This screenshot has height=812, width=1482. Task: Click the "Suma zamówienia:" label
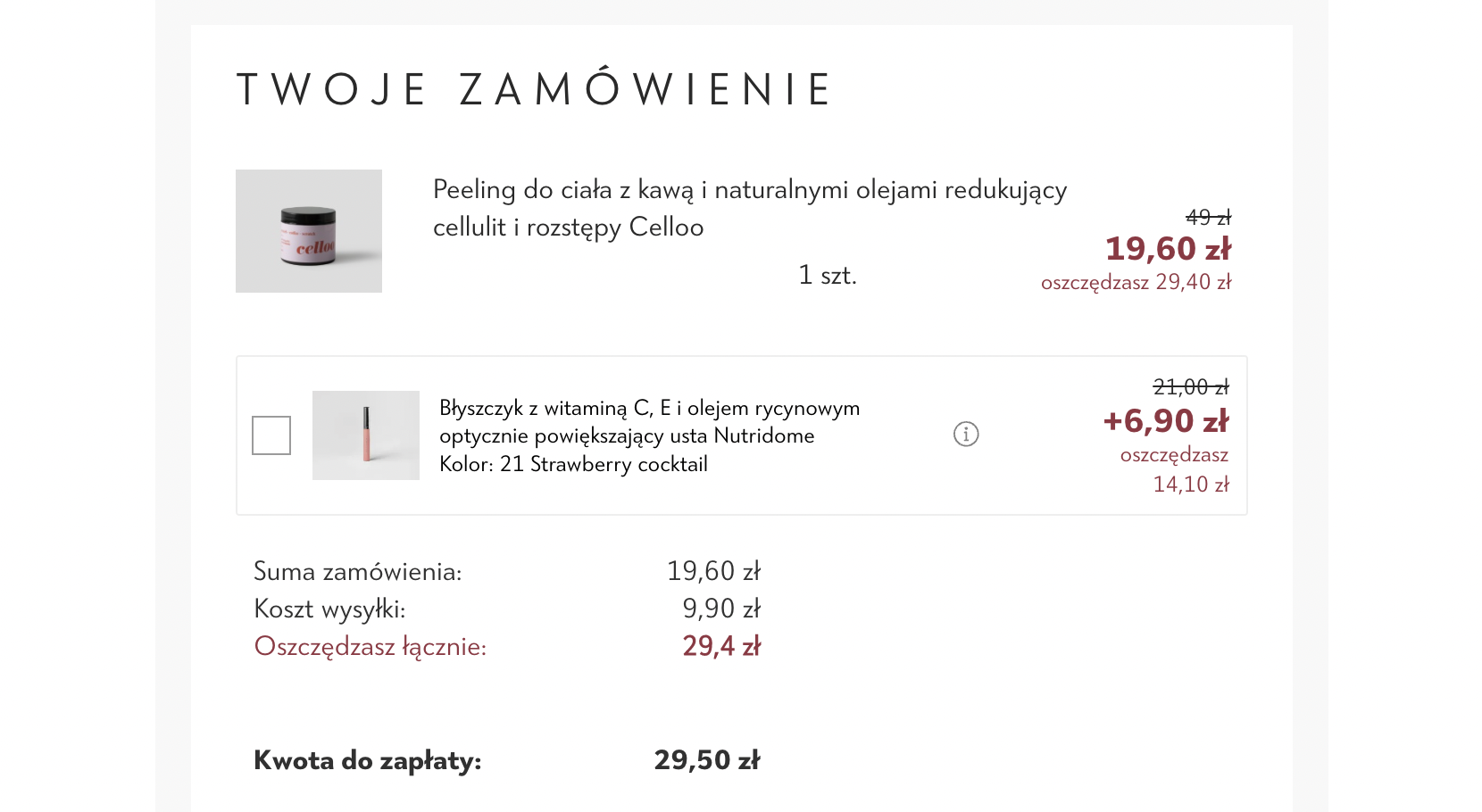[x=358, y=571]
